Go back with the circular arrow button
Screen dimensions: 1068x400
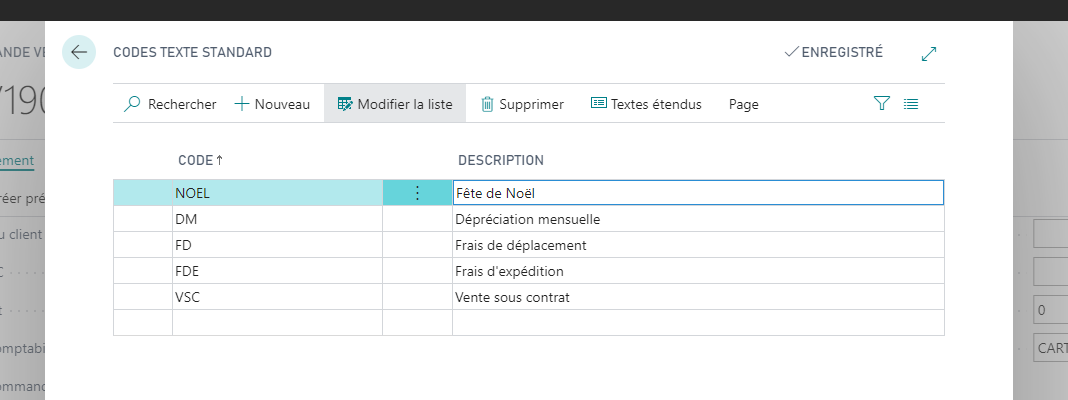(x=79, y=52)
